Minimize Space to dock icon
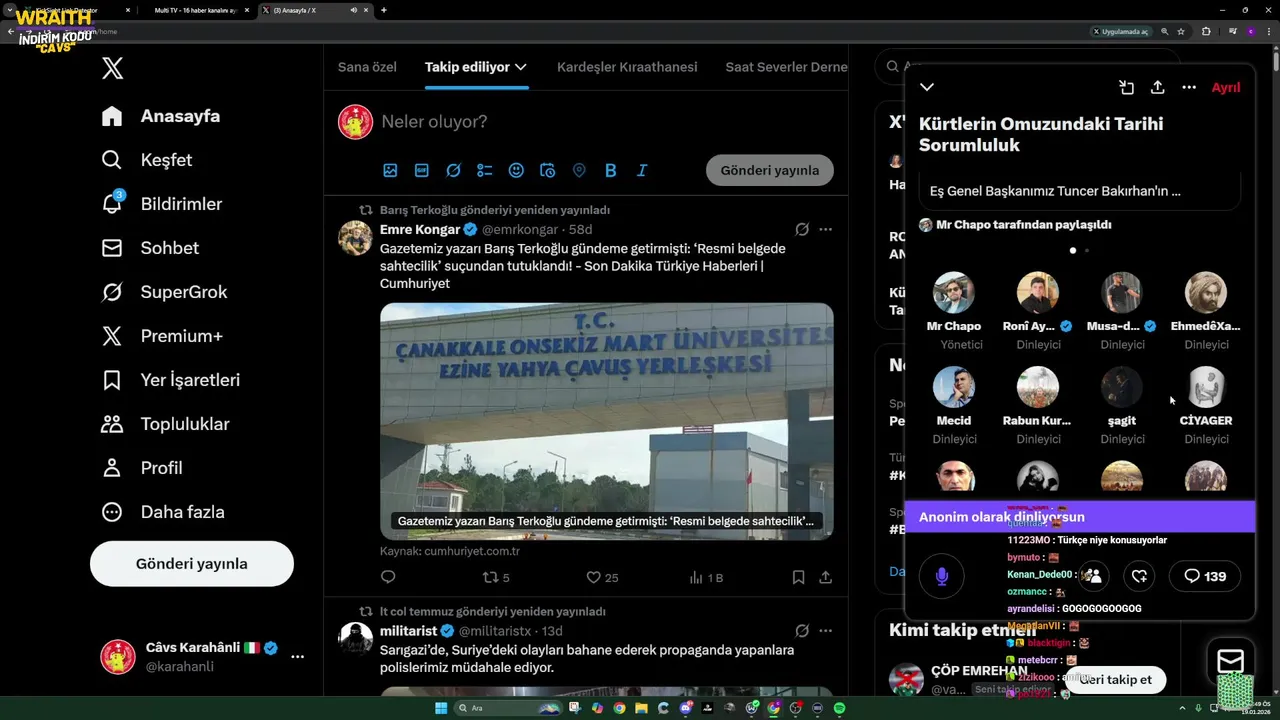This screenshot has width=1280, height=720. coord(1126,87)
